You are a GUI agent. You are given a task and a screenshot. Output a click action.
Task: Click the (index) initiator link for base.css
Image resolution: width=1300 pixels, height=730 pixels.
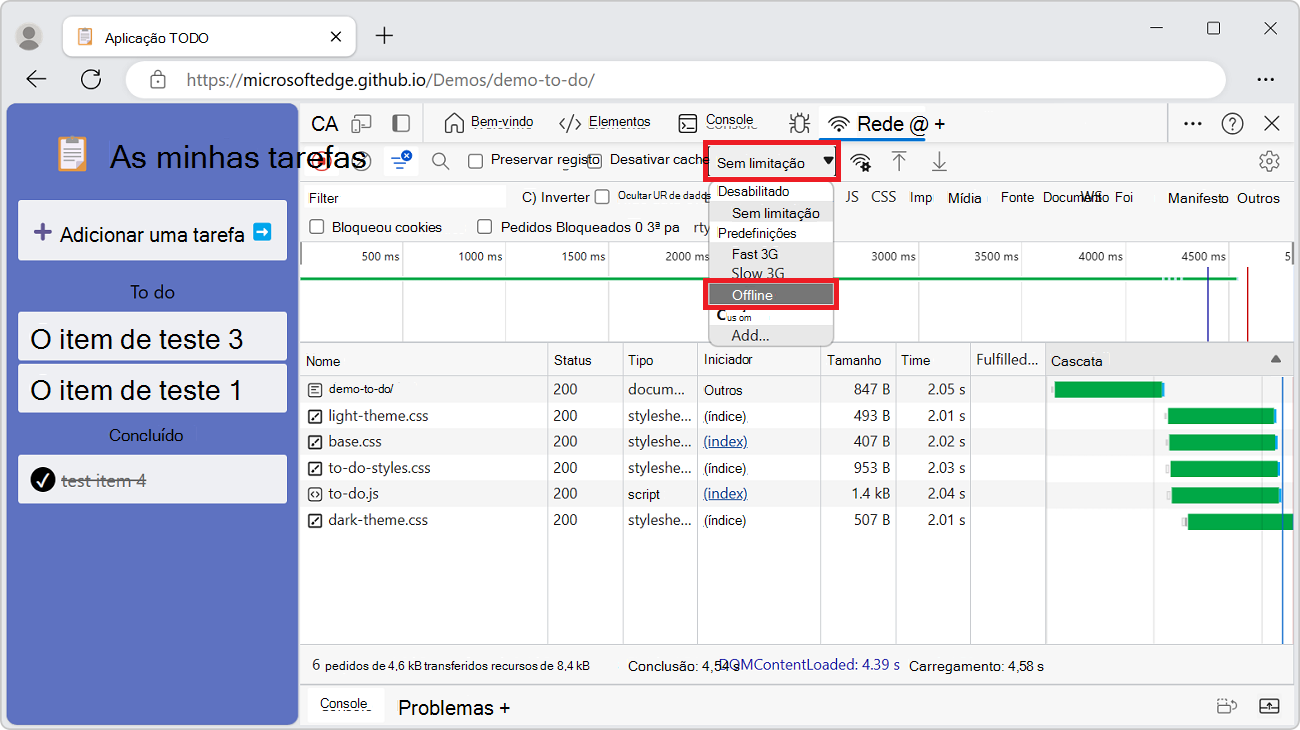[725, 441]
